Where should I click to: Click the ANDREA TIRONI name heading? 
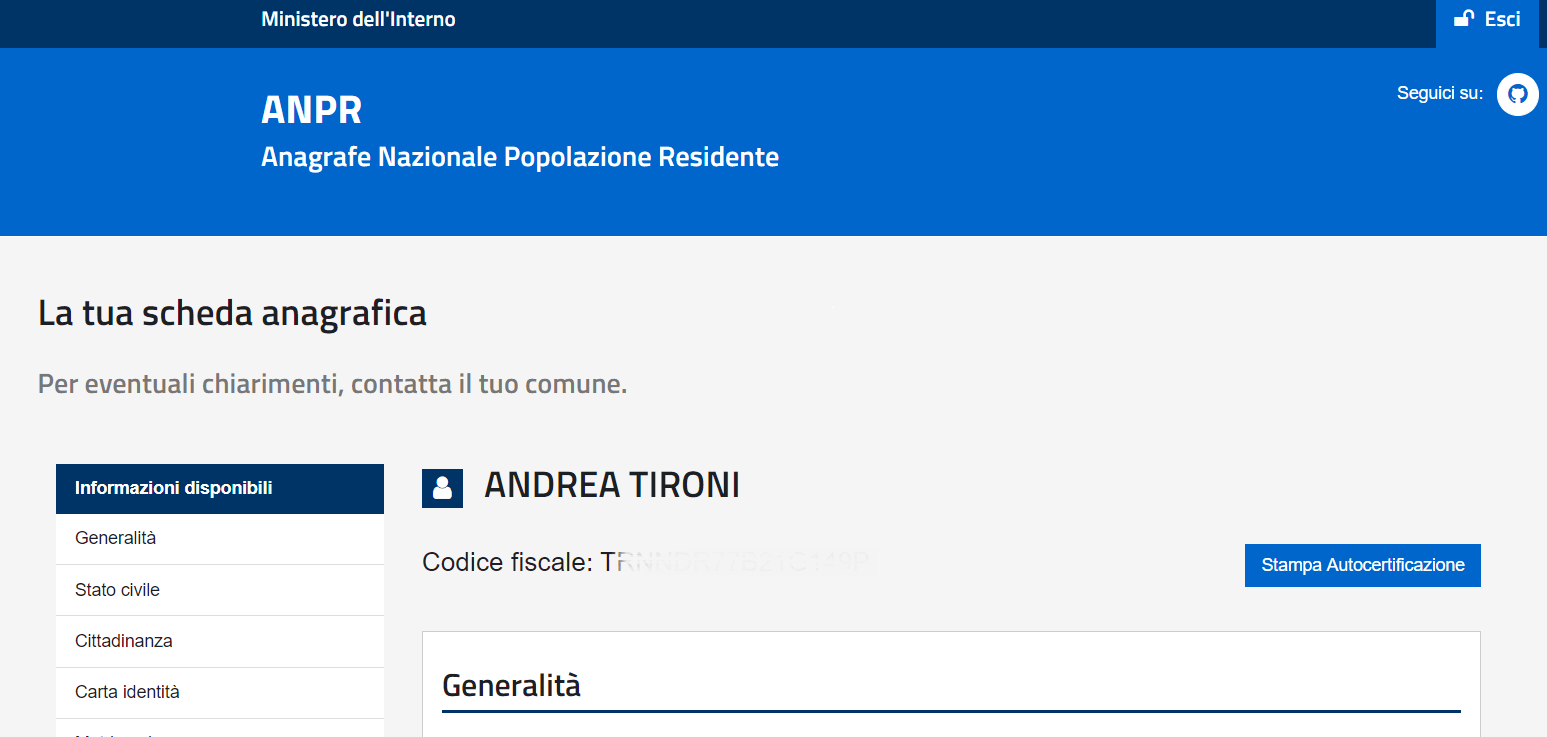point(612,485)
